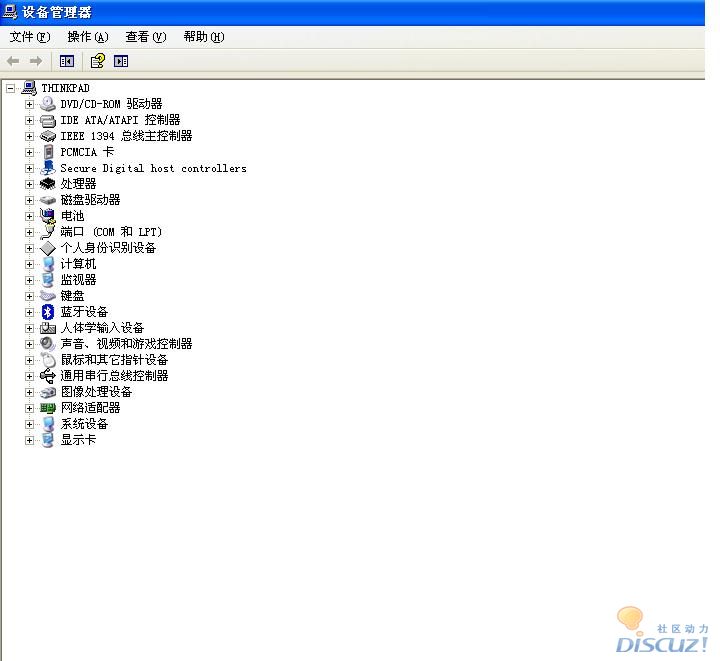Select the 计算机 label

click(x=79, y=264)
